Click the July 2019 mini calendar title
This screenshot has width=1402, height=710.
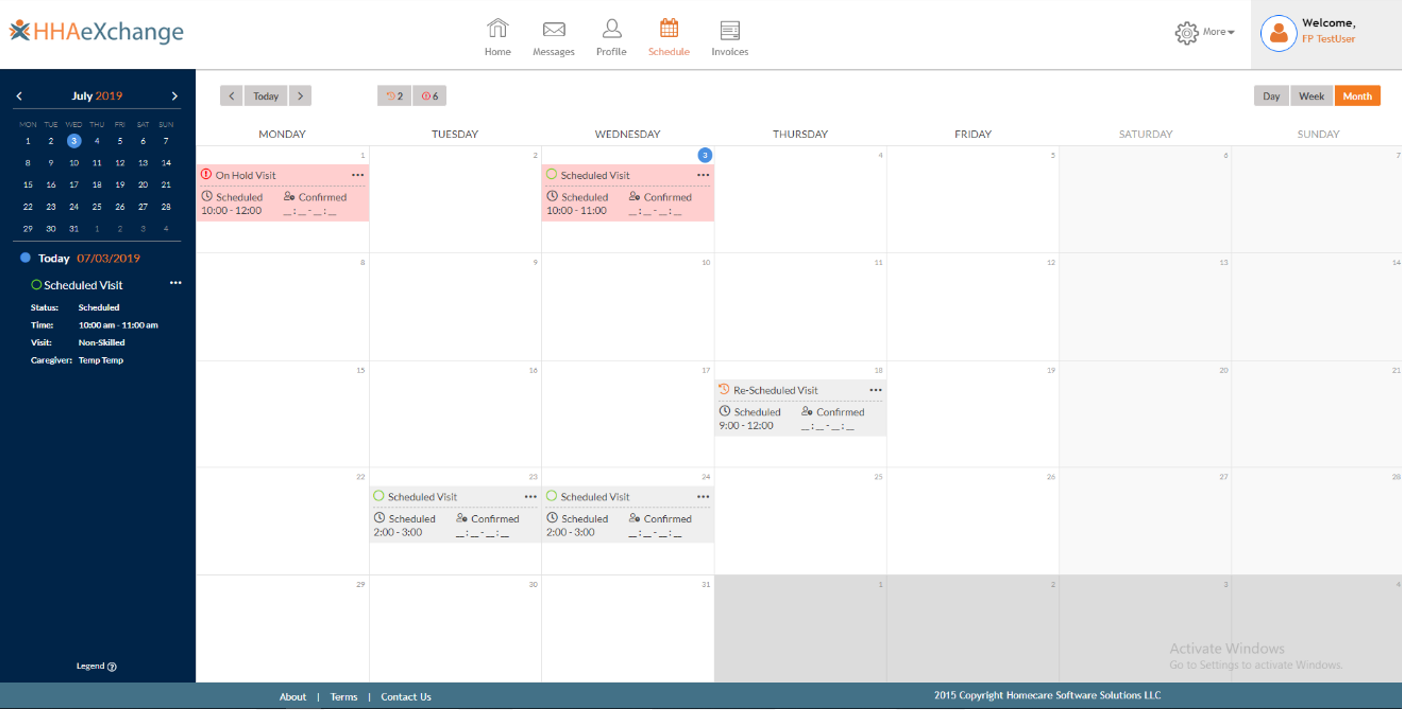coord(97,96)
